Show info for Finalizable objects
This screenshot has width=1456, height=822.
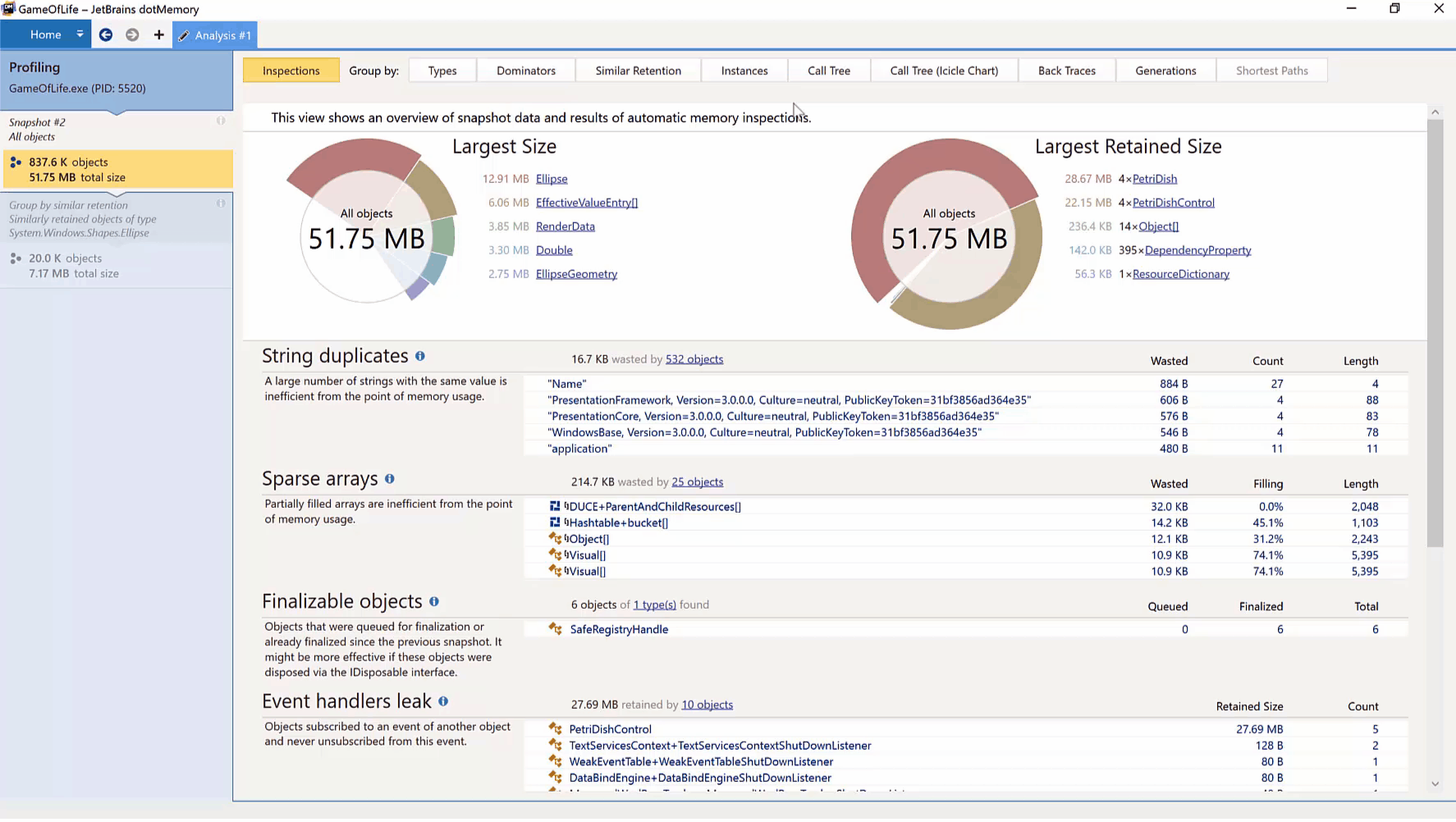[x=434, y=602]
